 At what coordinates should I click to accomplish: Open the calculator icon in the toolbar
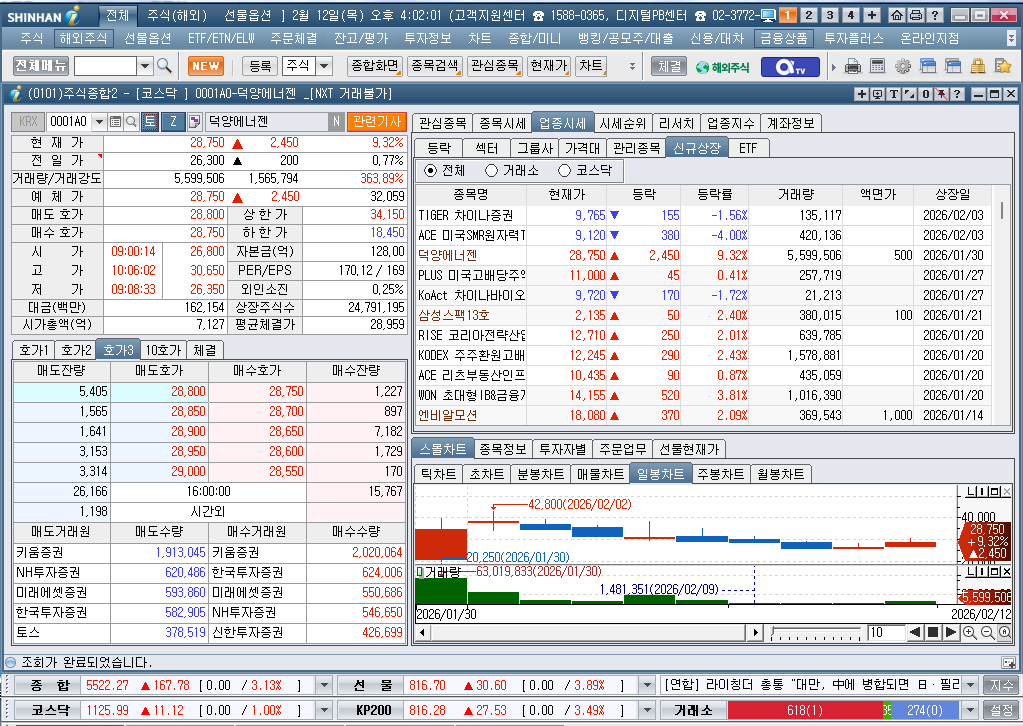tap(878, 66)
